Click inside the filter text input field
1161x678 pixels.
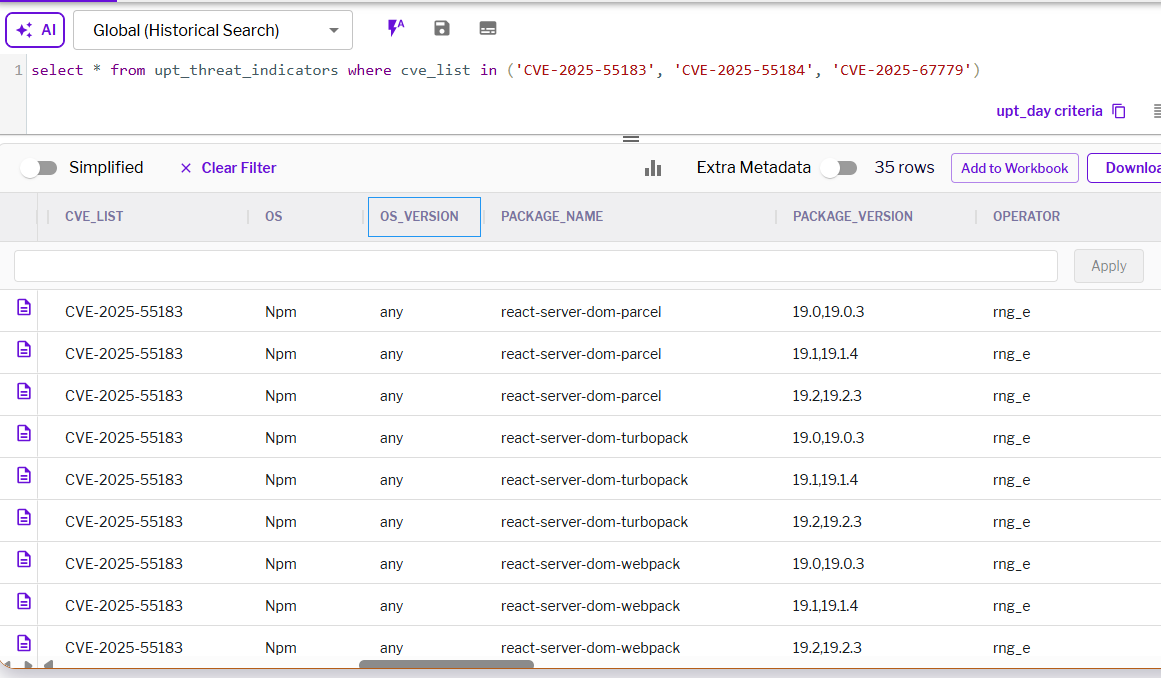pyautogui.click(x=535, y=266)
